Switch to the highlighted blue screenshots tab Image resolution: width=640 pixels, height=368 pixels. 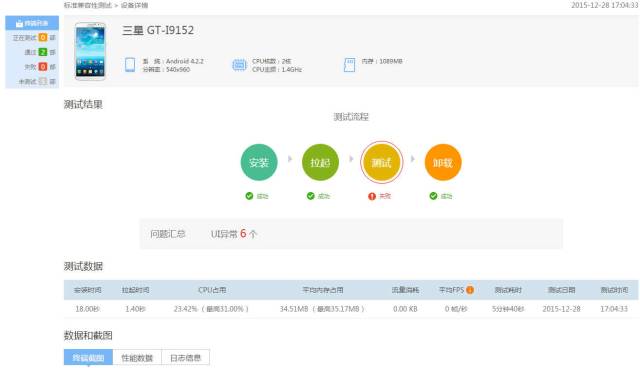tap(88, 358)
